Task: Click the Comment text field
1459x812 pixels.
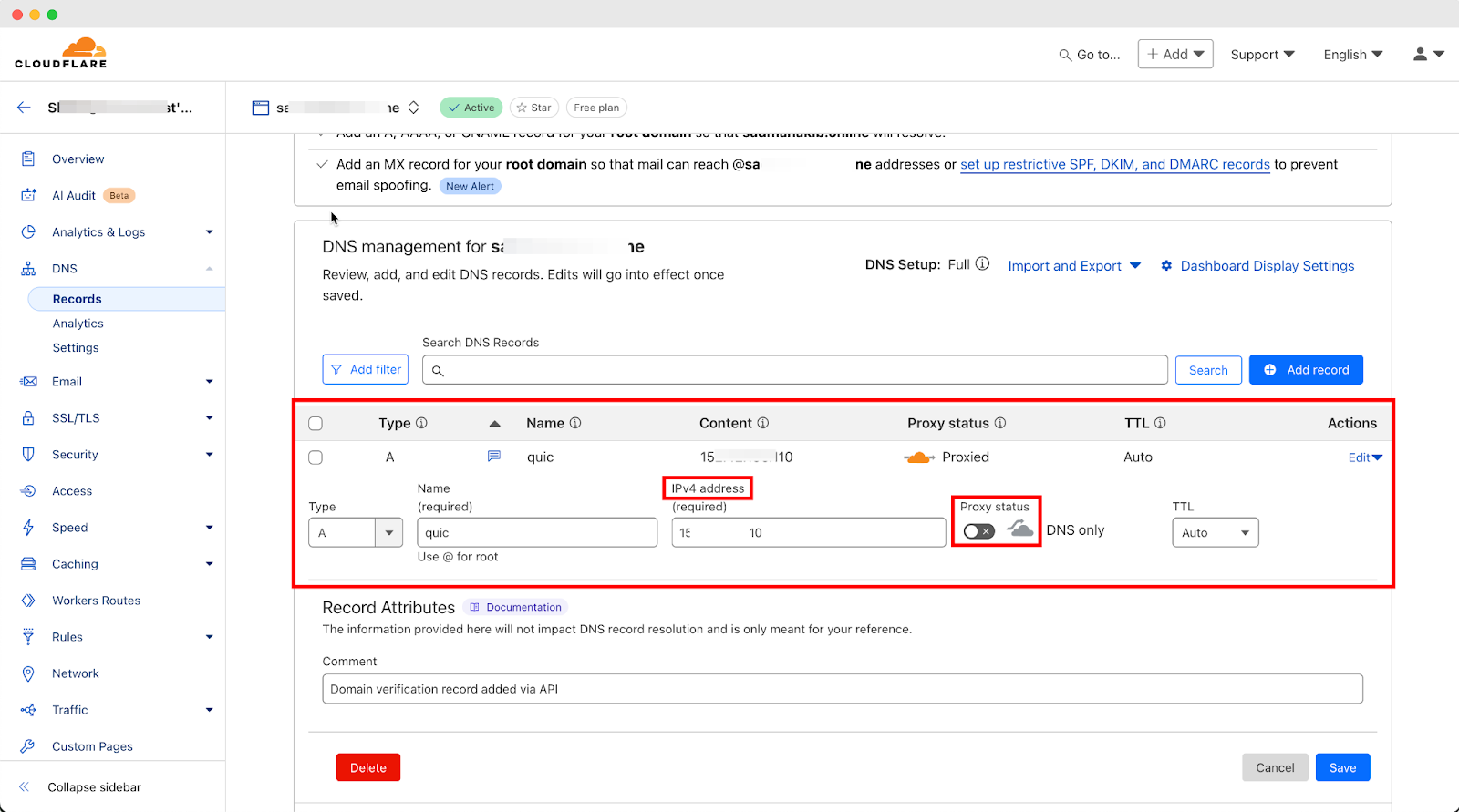Action: [842, 689]
